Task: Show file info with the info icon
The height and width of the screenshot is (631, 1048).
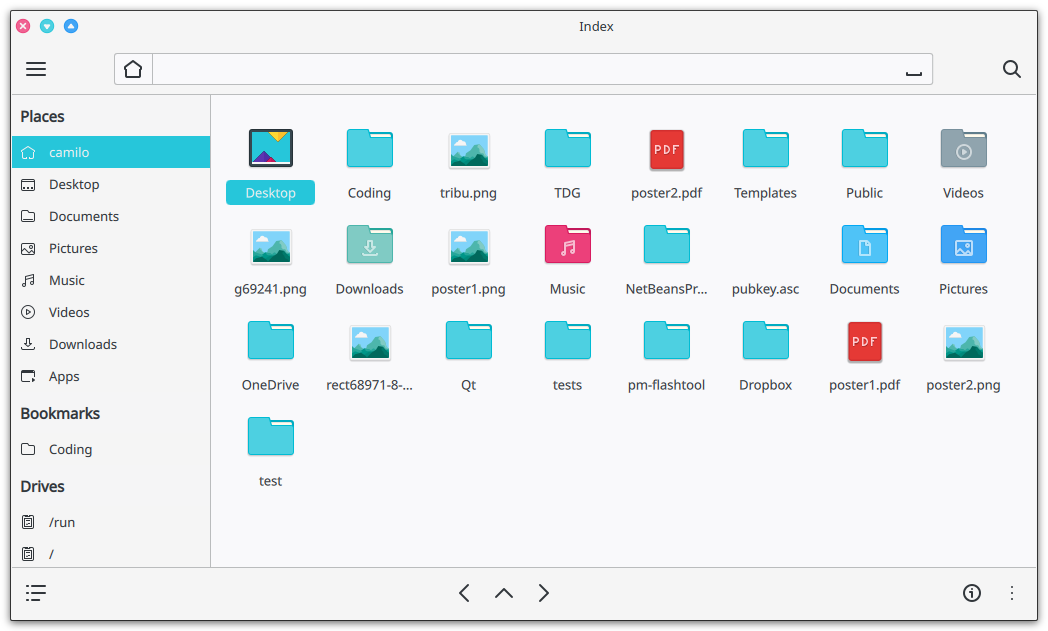Action: (x=971, y=593)
